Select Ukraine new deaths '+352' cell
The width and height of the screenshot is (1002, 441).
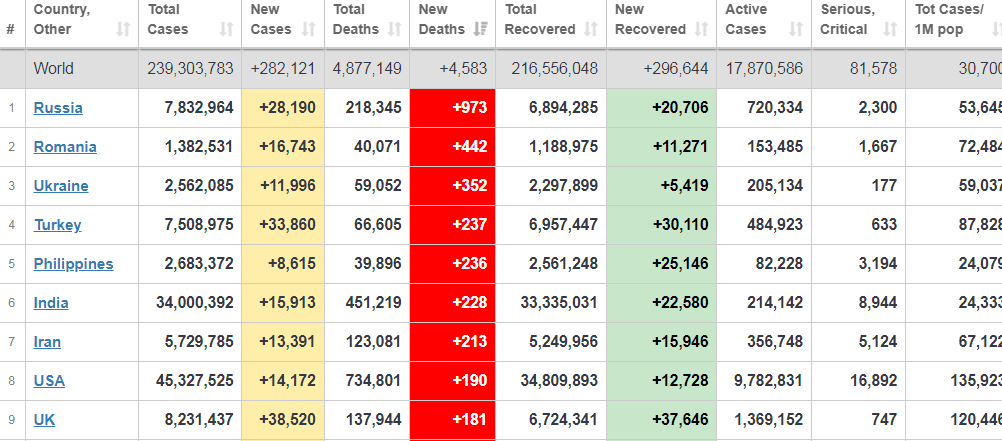click(452, 185)
